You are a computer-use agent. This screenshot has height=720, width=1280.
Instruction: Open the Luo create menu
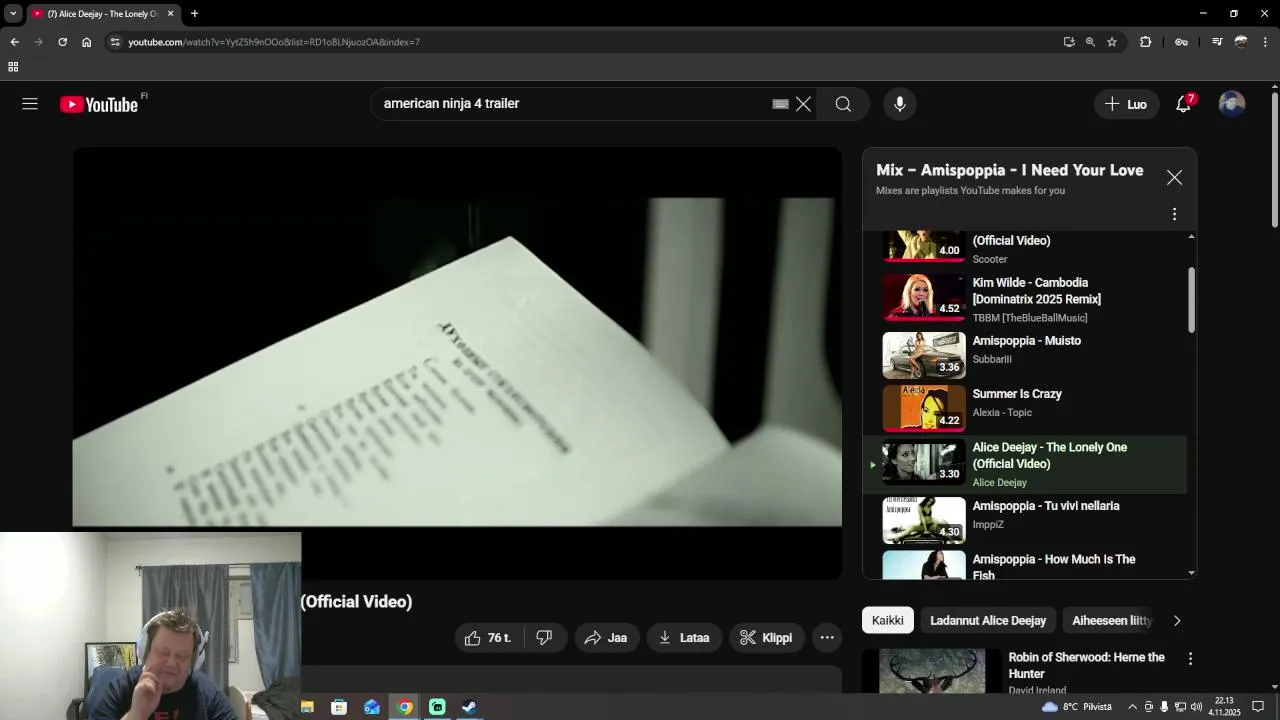[x=1127, y=104]
